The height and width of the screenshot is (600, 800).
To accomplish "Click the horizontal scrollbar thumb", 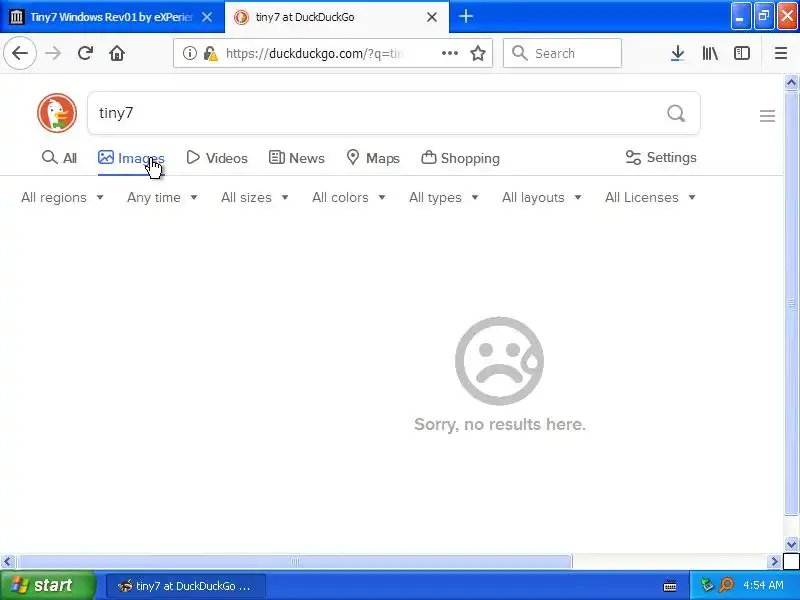I will pyautogui.click(x=294, y=561).
